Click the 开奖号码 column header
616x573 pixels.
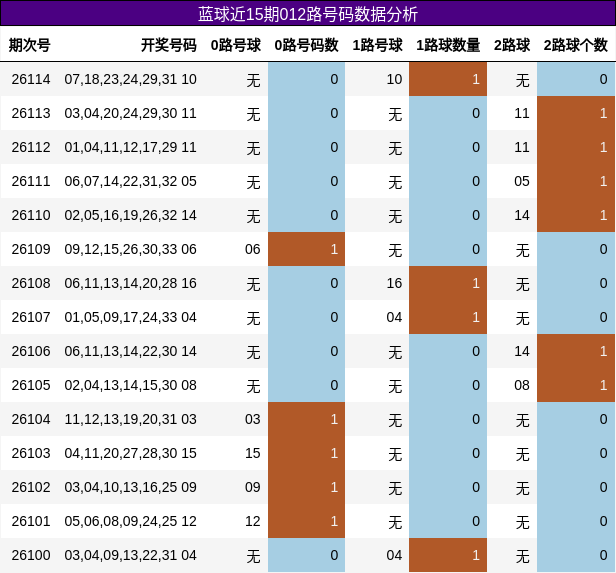(x=169, y=45)
